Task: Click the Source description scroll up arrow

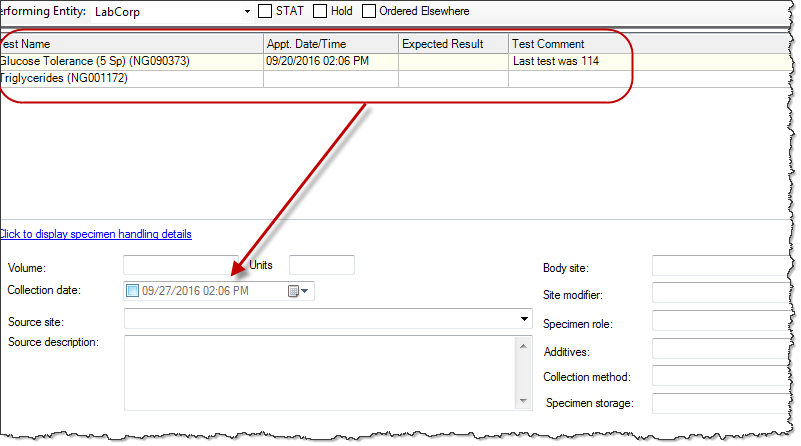Action: pyautogui.click(x=523, y=346)
